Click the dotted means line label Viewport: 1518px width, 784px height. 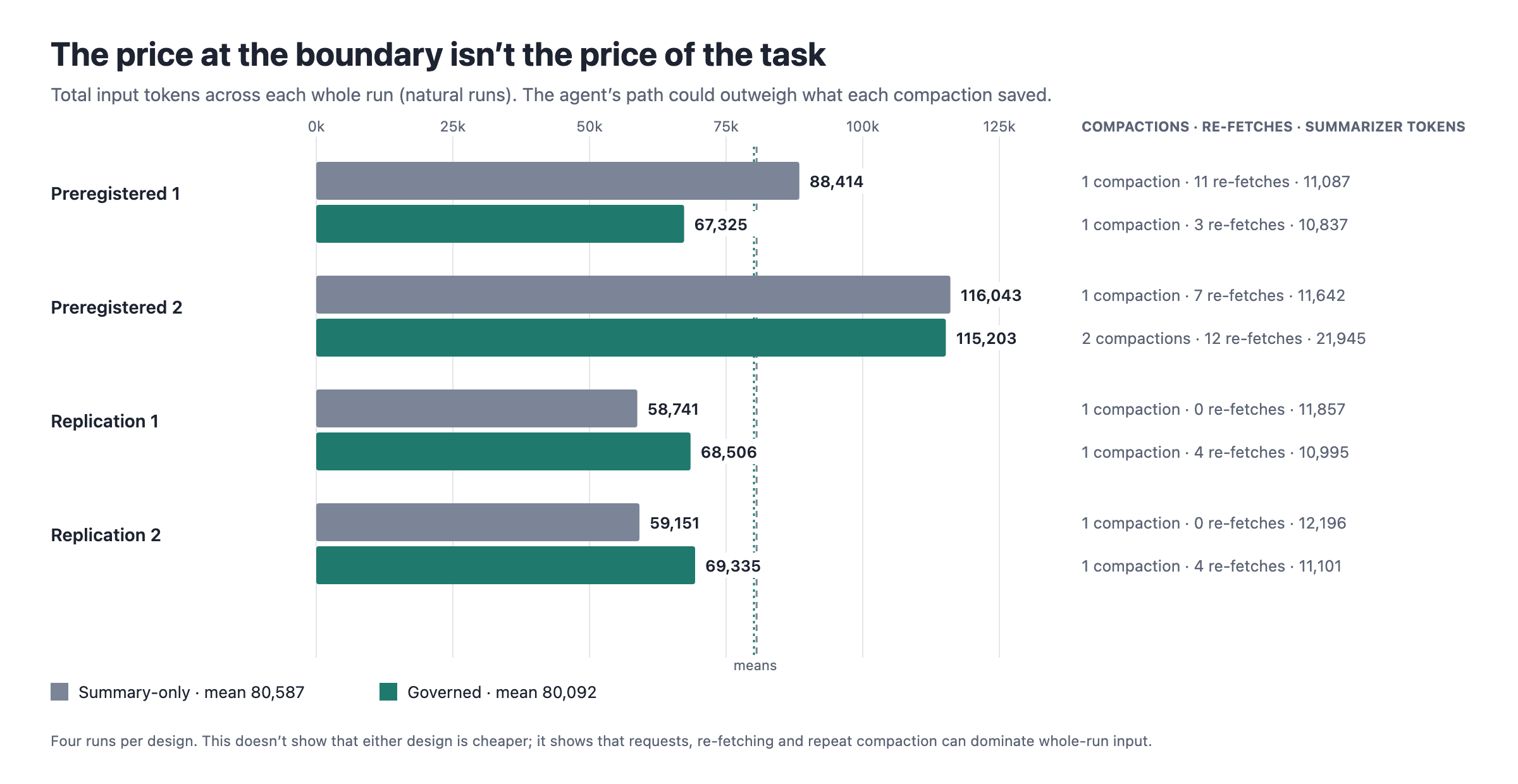(x=755, y=665)
